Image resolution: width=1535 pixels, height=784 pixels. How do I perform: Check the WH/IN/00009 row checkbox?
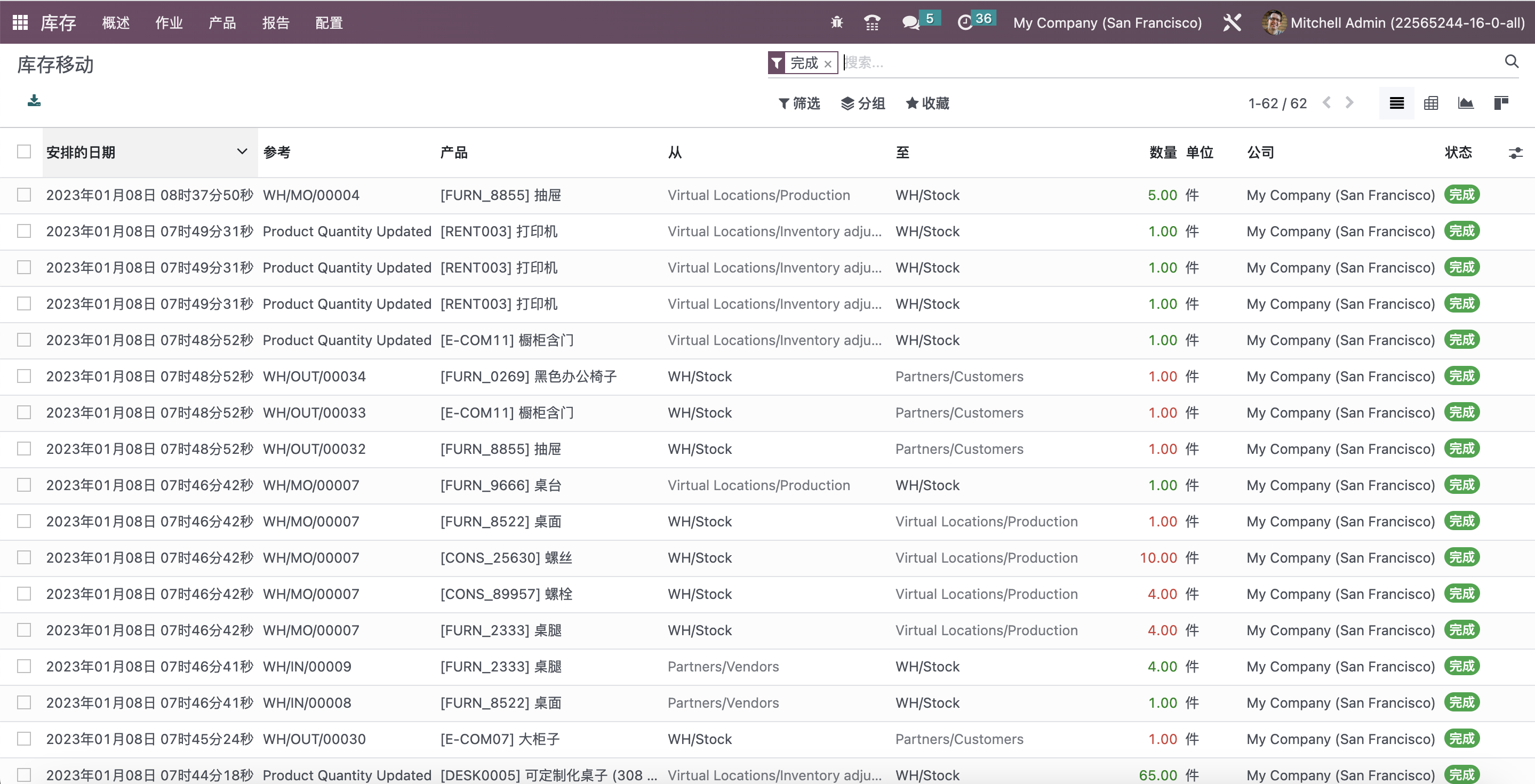click(x=24, y=666)
